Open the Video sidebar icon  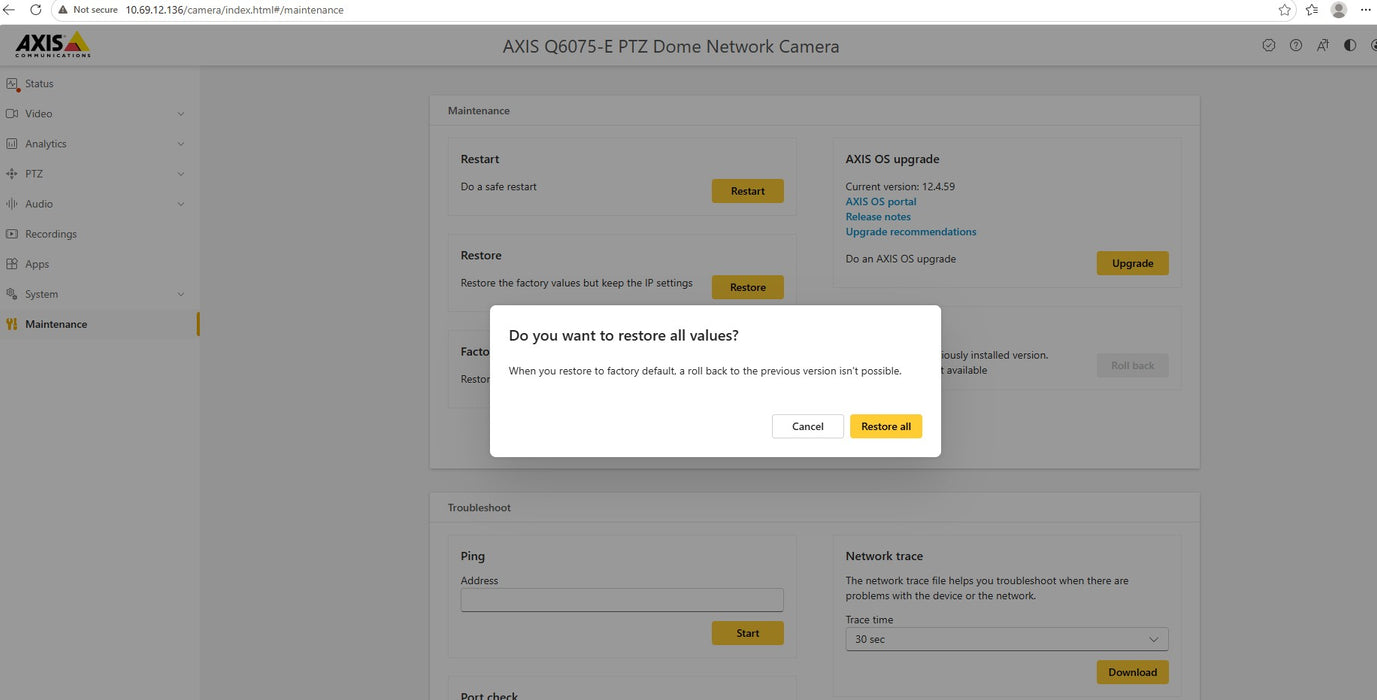(12, 114)
